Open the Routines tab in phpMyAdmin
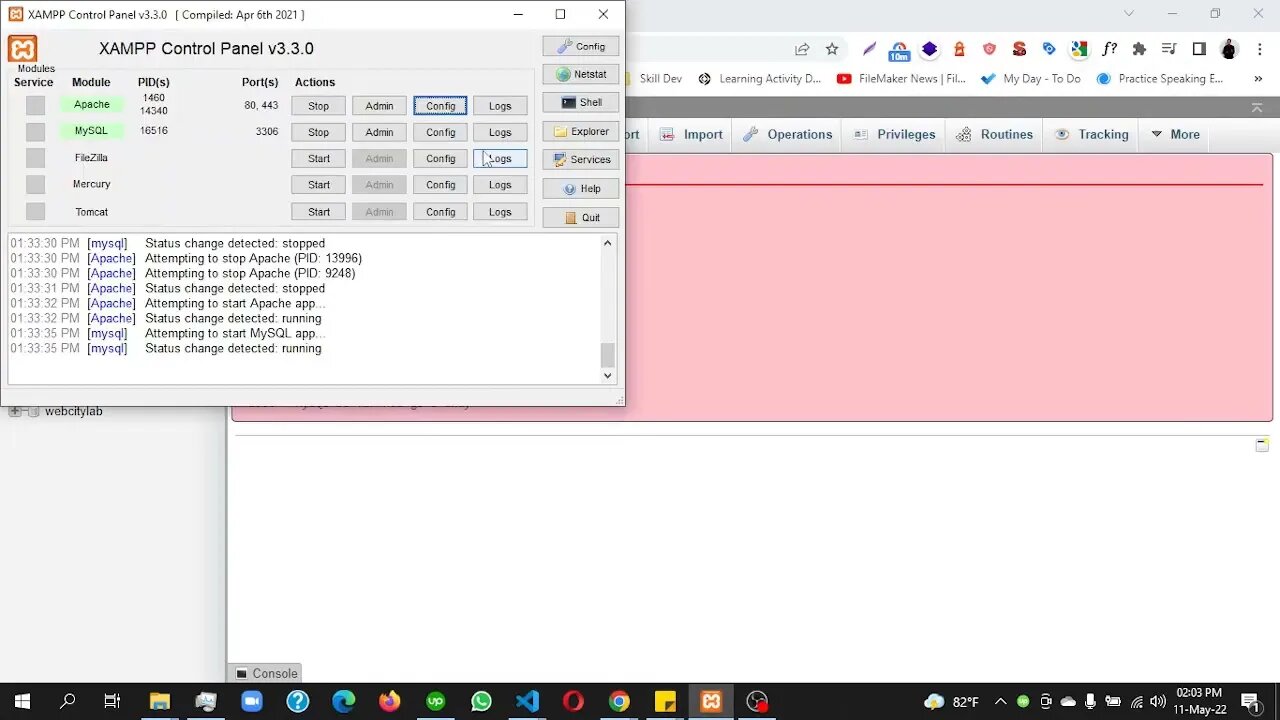Viewport: 1280px width, 720px height. [x=995, y=134]
